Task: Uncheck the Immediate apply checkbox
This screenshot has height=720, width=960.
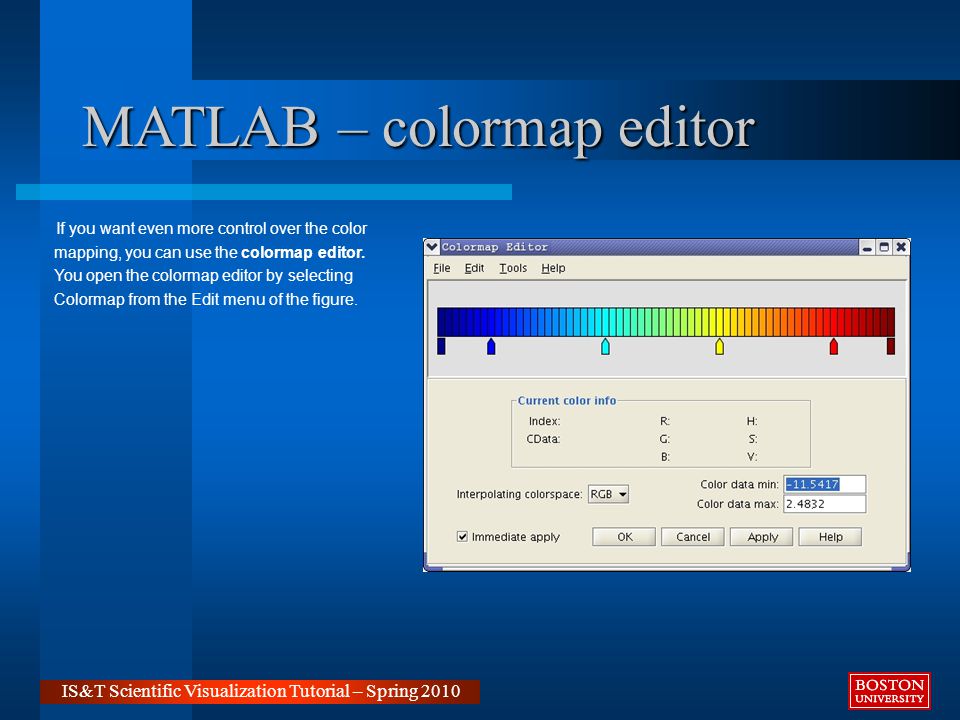Action: (x=462, y=537)
